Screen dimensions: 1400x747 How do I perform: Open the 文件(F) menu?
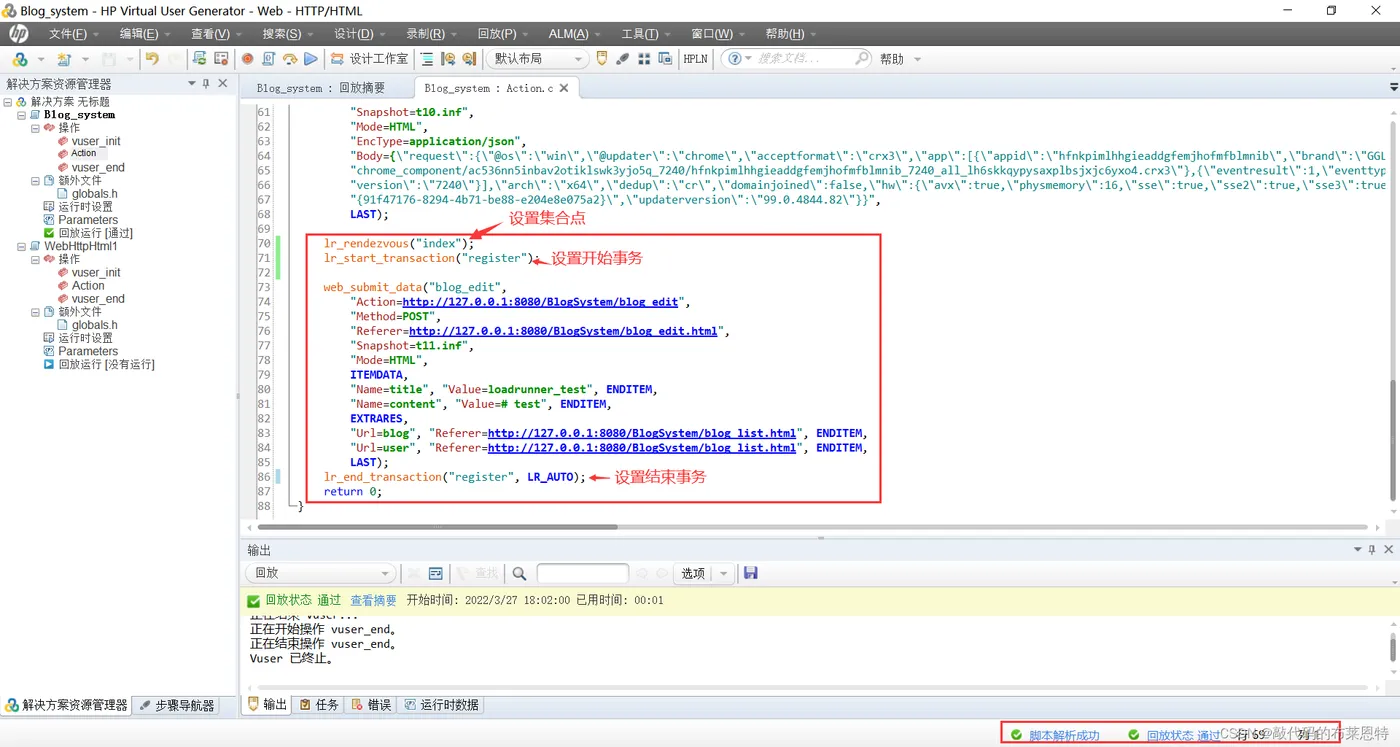coord(68,34)
